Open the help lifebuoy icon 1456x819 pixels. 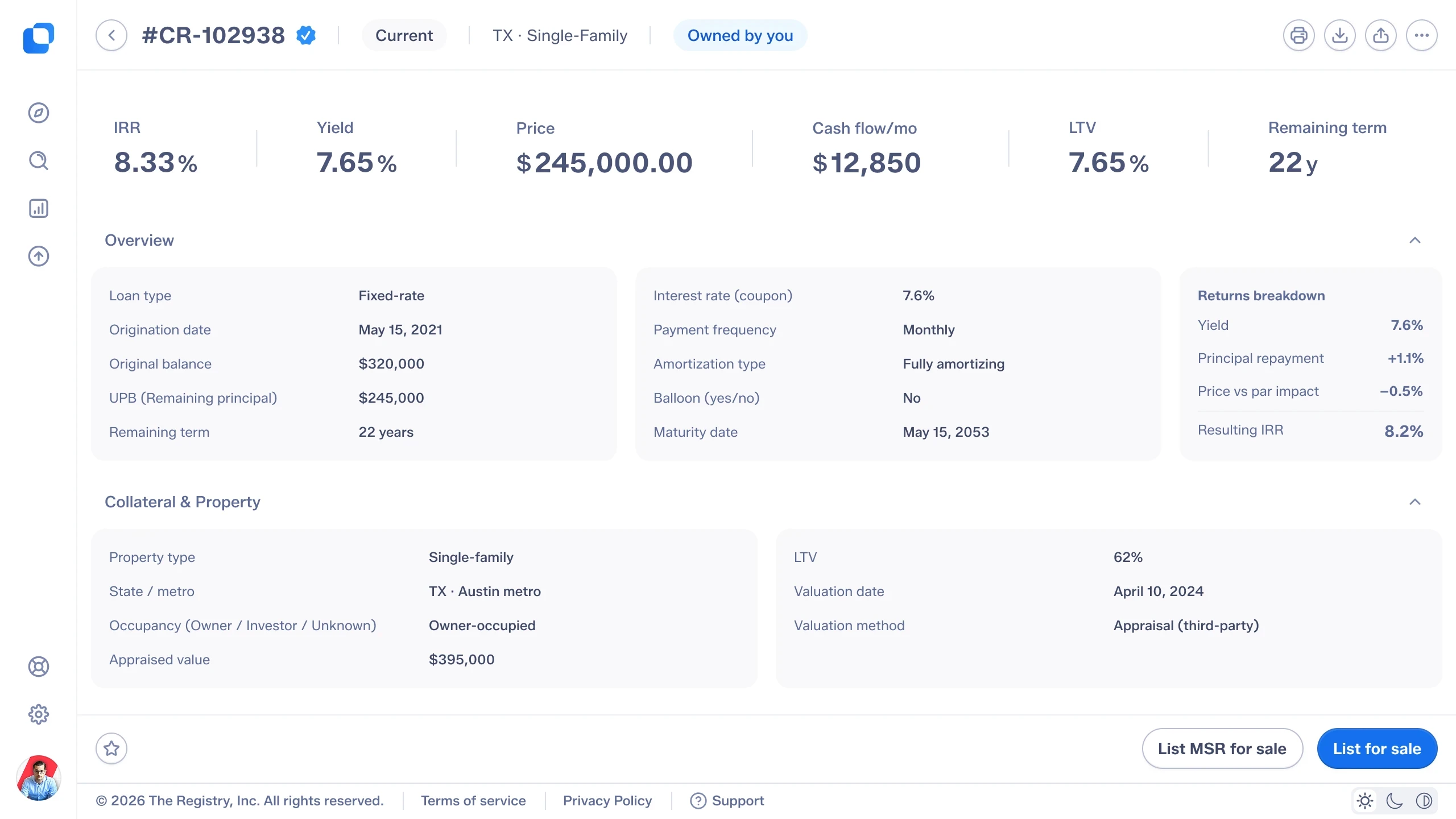(39, 667)
